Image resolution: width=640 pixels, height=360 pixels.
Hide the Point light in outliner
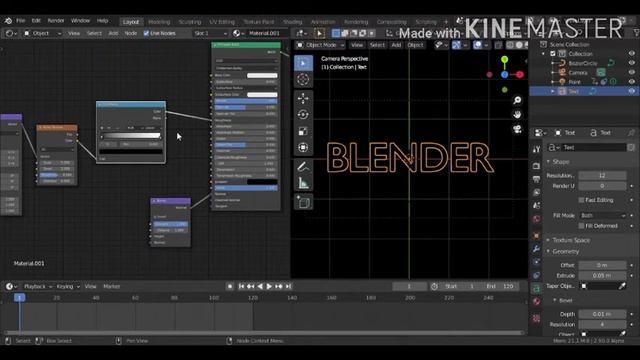click(x=631, y=82)
